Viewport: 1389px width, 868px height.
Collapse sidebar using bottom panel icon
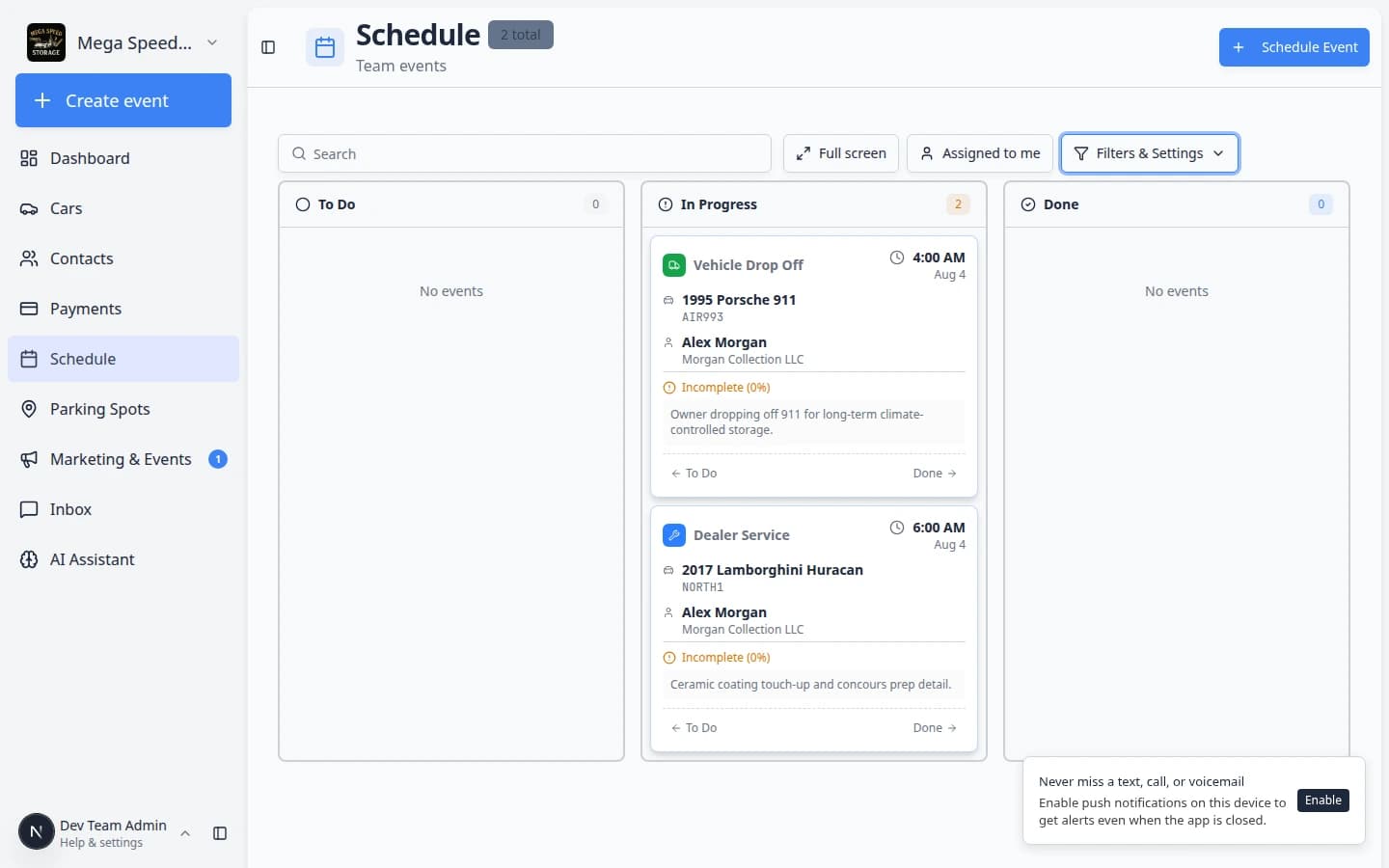(220, 833)
